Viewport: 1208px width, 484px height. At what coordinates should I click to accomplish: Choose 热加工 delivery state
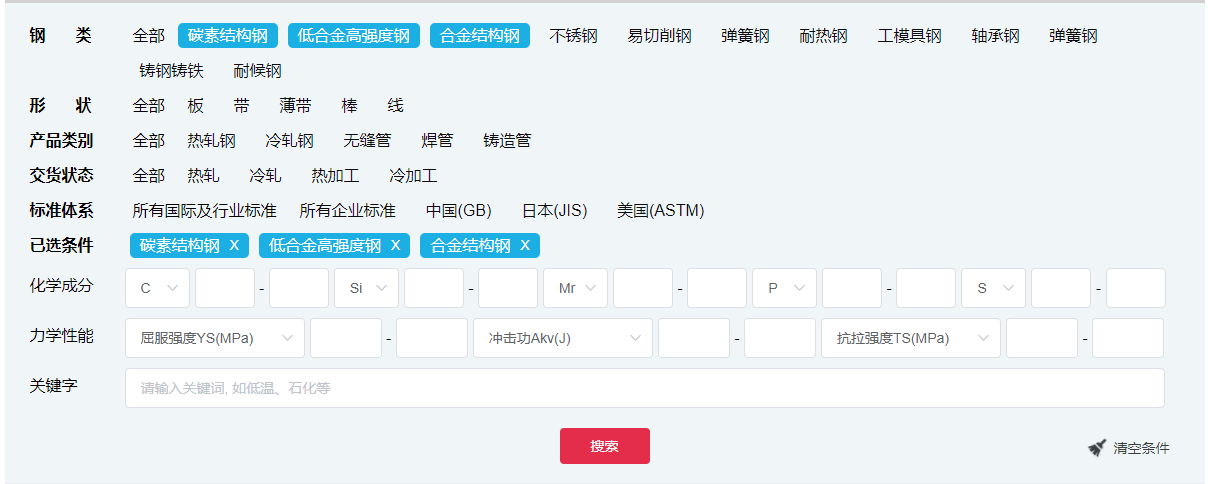coord(336,176)
